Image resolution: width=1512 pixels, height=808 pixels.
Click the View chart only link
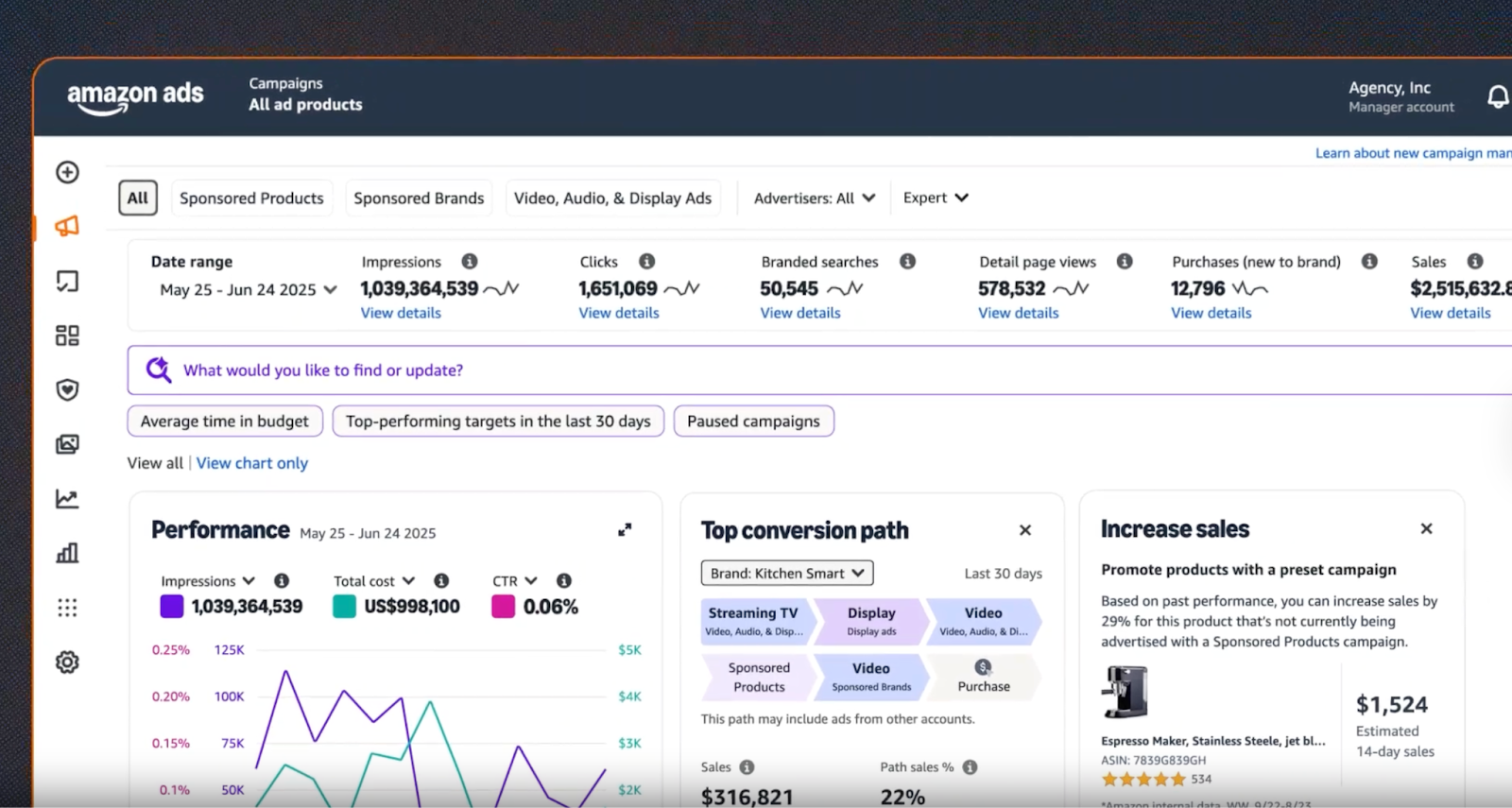click(252, 463)
